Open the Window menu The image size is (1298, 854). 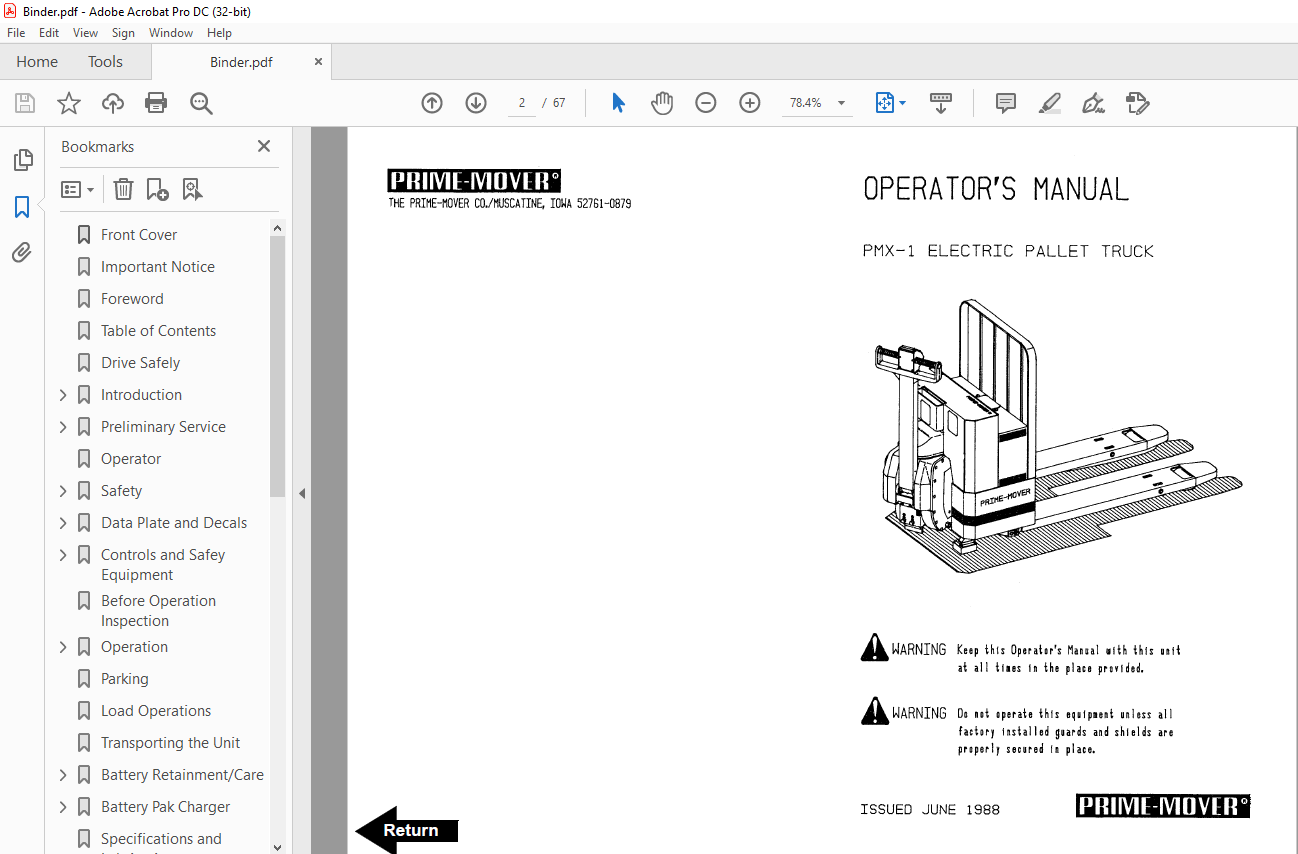pyautogui.click(x=171, y=33)
